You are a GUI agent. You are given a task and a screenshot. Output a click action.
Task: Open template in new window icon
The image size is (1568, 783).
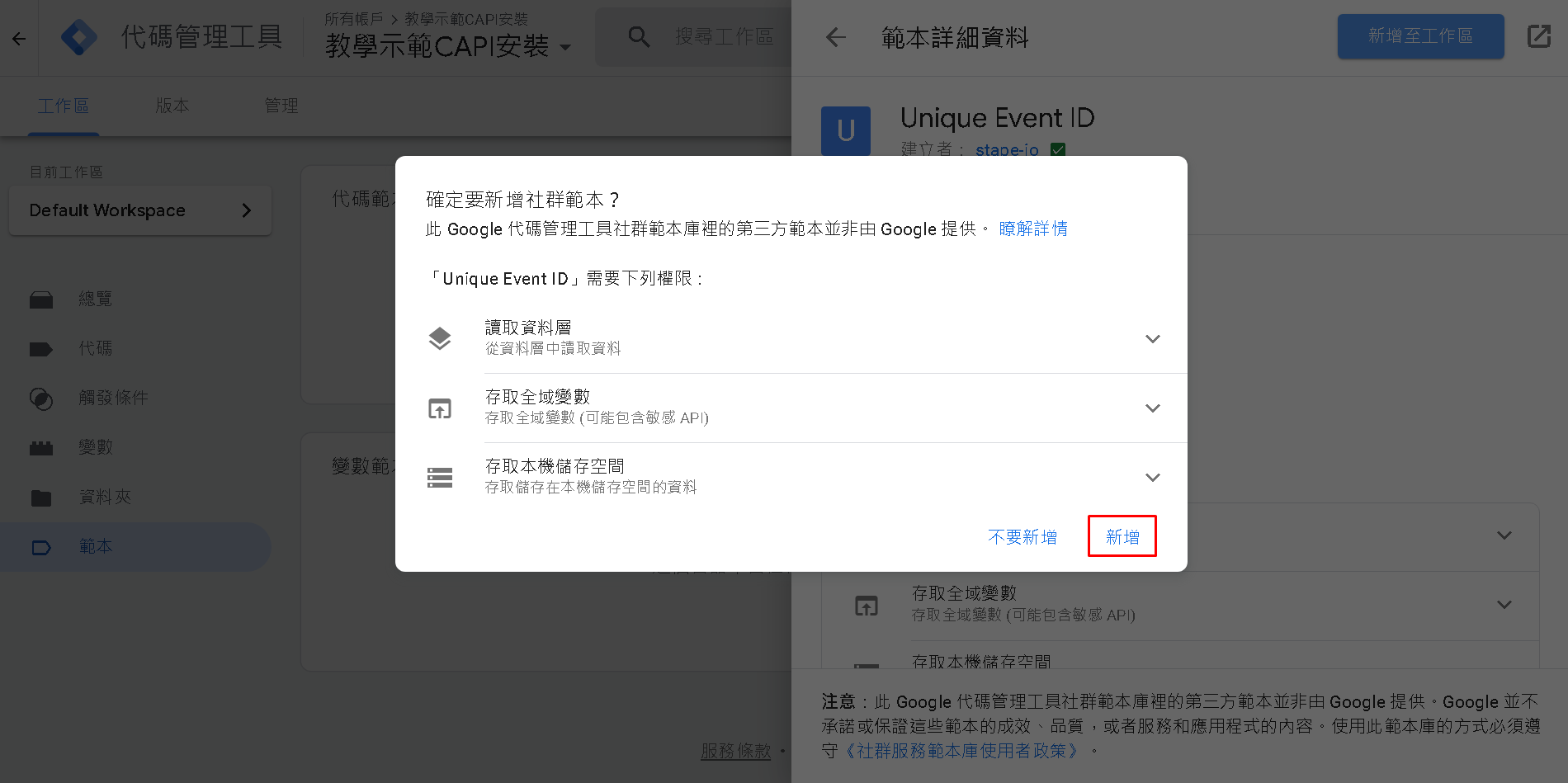point(1539,36)
